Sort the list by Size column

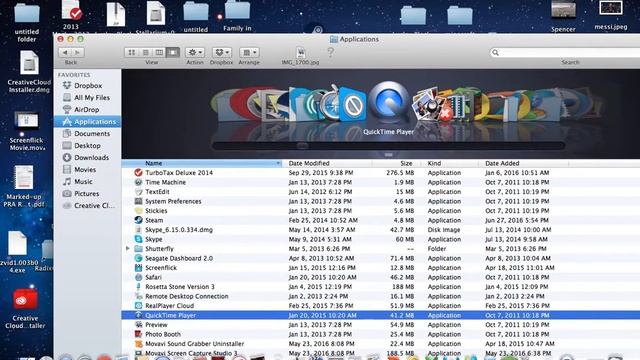click(396, 163)
